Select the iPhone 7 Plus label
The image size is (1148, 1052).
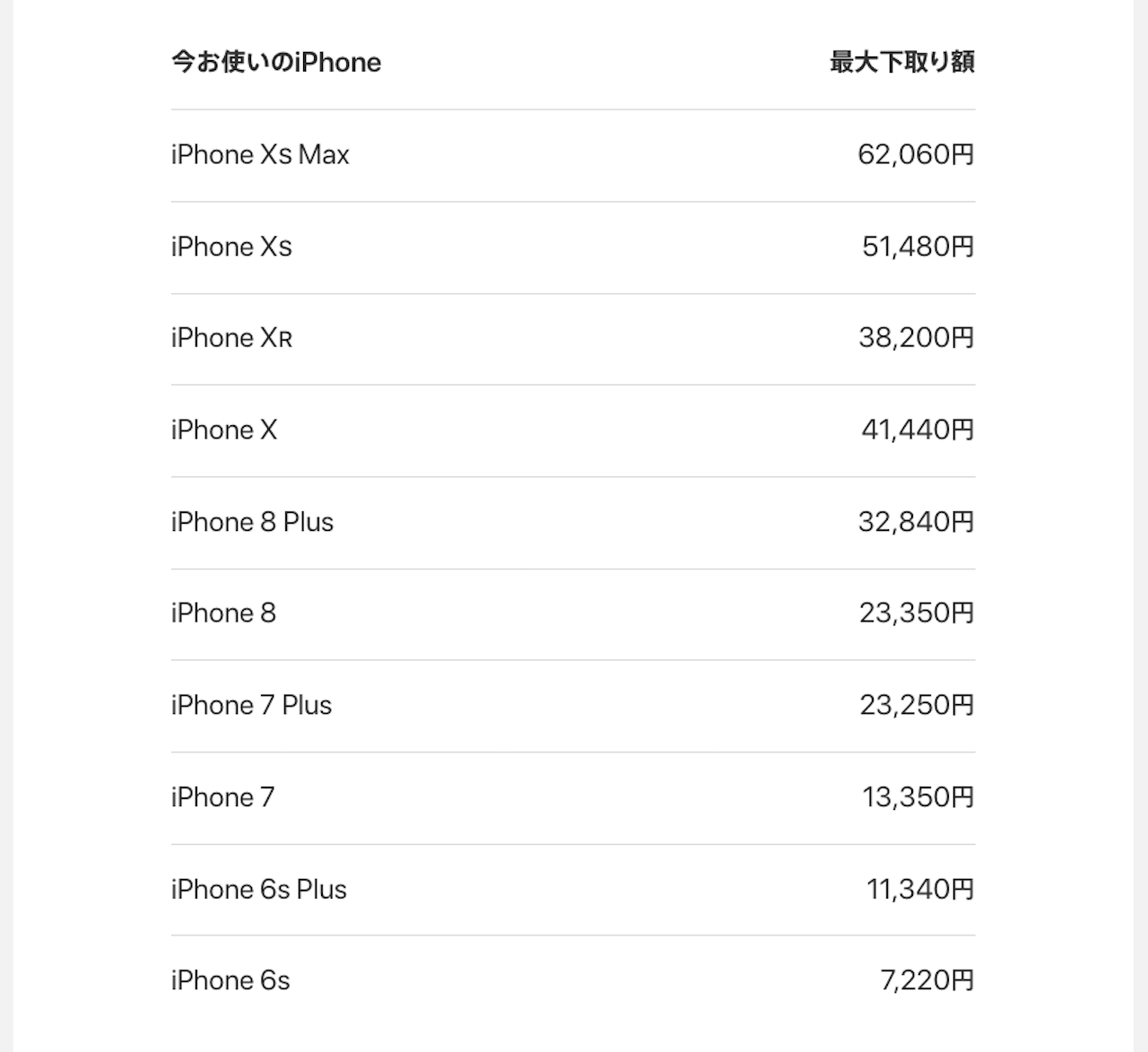[251, 706]
